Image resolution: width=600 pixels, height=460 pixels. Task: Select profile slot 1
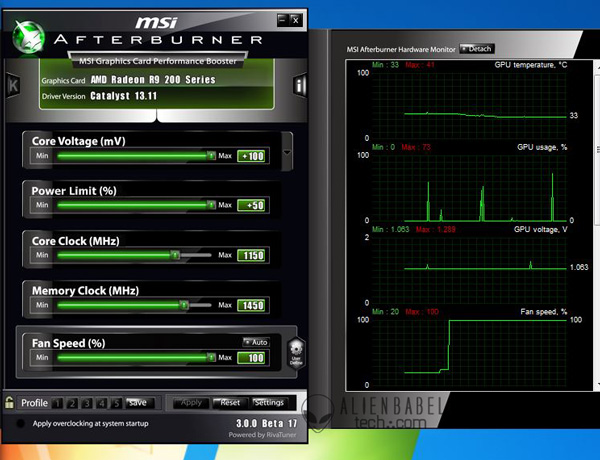(57, 403)
